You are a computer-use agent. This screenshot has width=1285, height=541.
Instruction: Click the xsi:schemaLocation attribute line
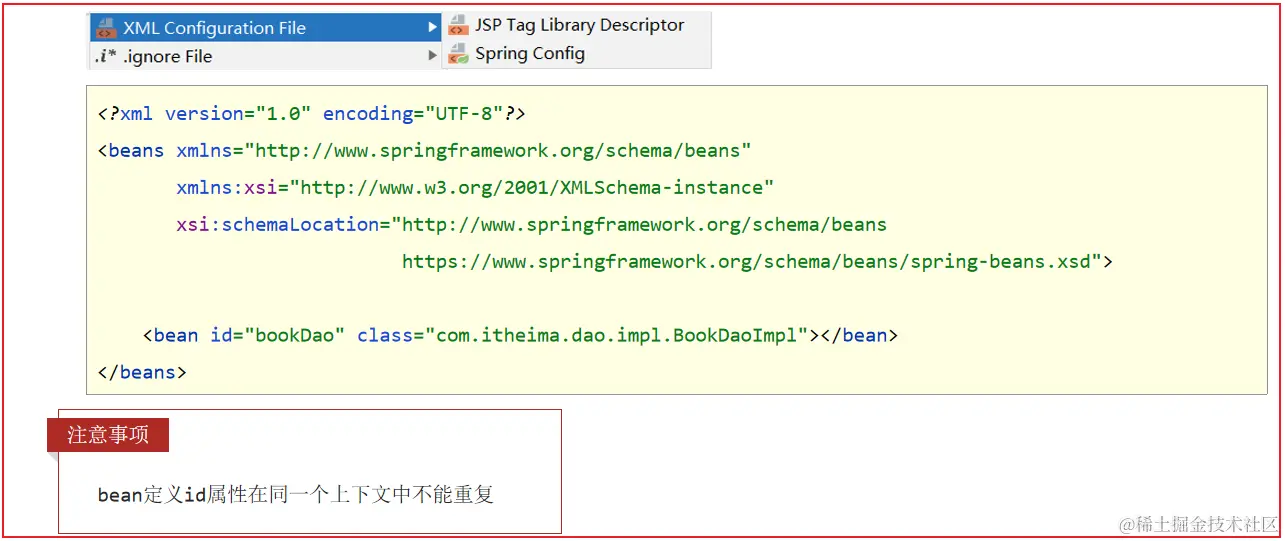pos(531,225)
